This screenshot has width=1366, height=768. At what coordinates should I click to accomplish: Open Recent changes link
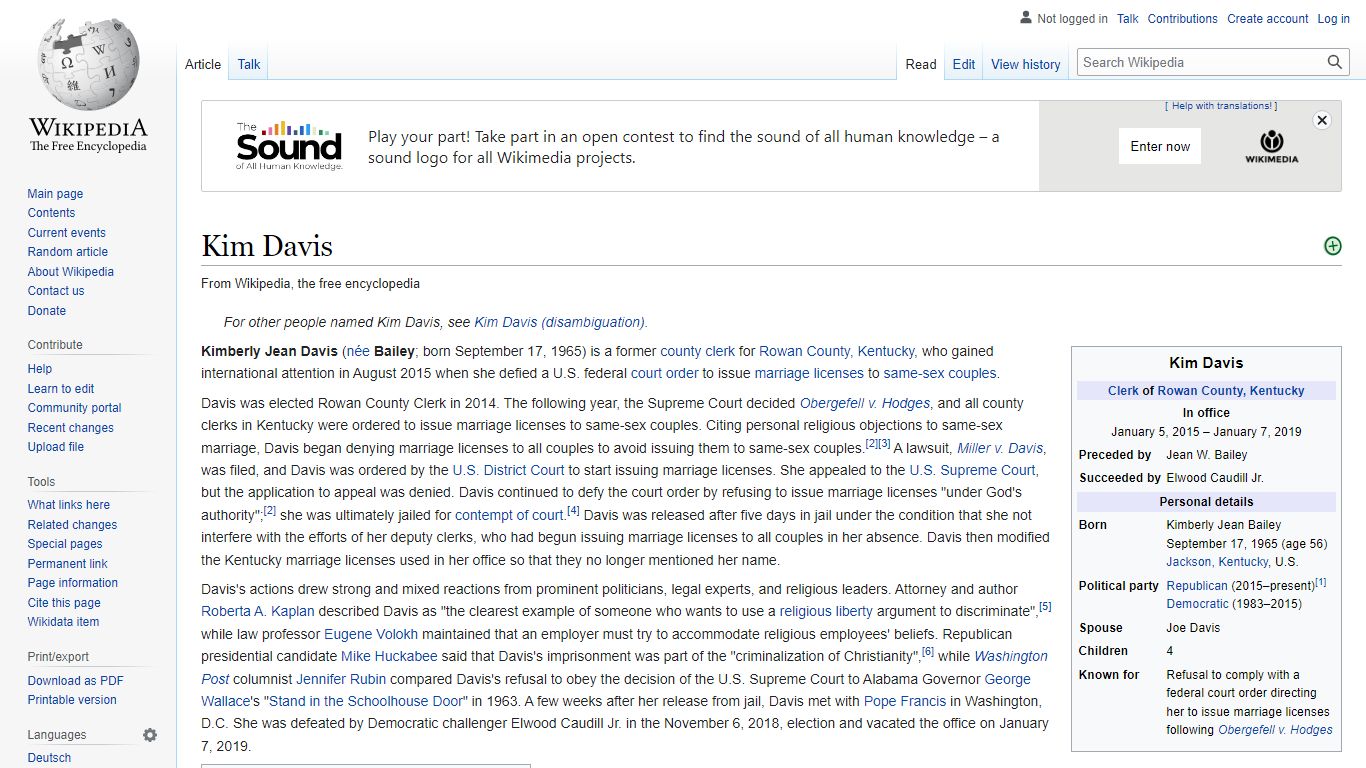(x=71, y=428)
